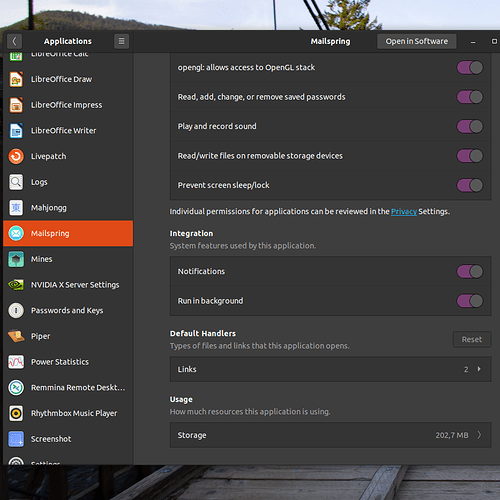The width and height of the screenshot is (500, 500).
Task: Click the Power Statistics icon
Action: pos(16,362)
